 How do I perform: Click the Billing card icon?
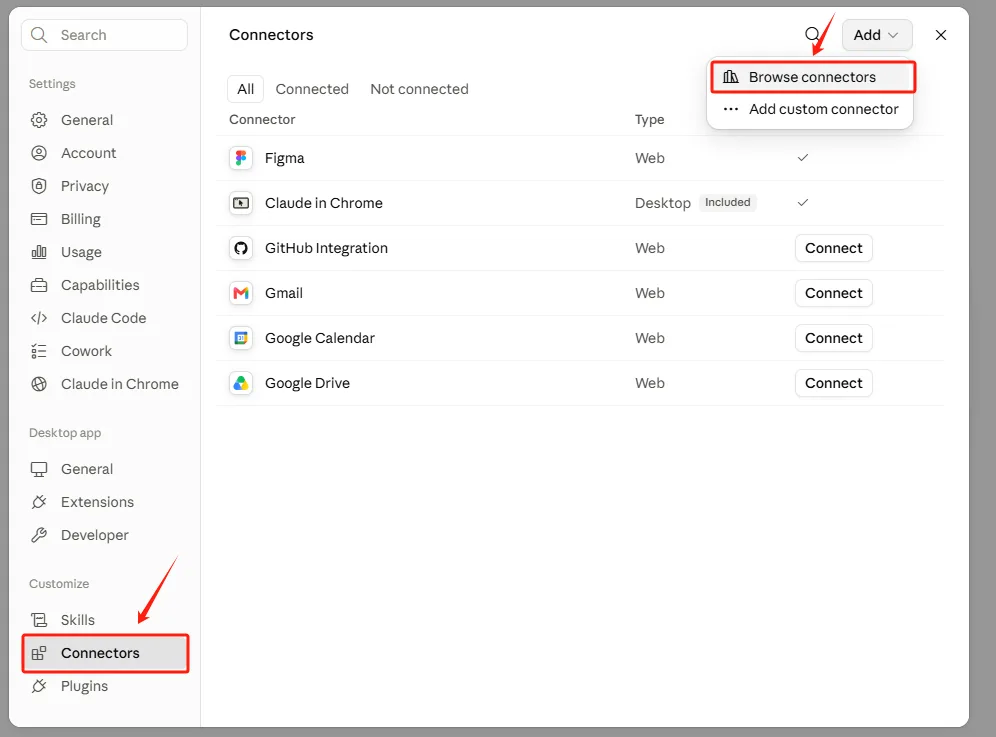(x=39, y=219)
